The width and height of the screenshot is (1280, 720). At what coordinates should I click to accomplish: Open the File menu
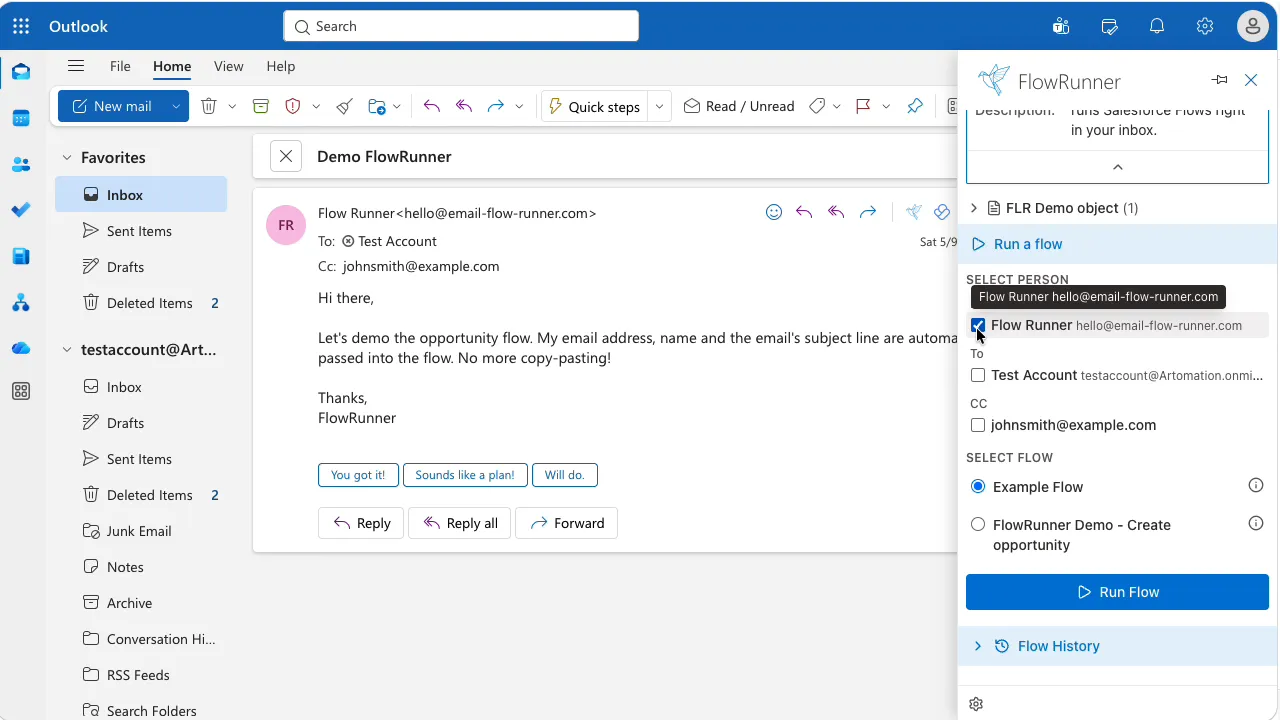[120, 66]
